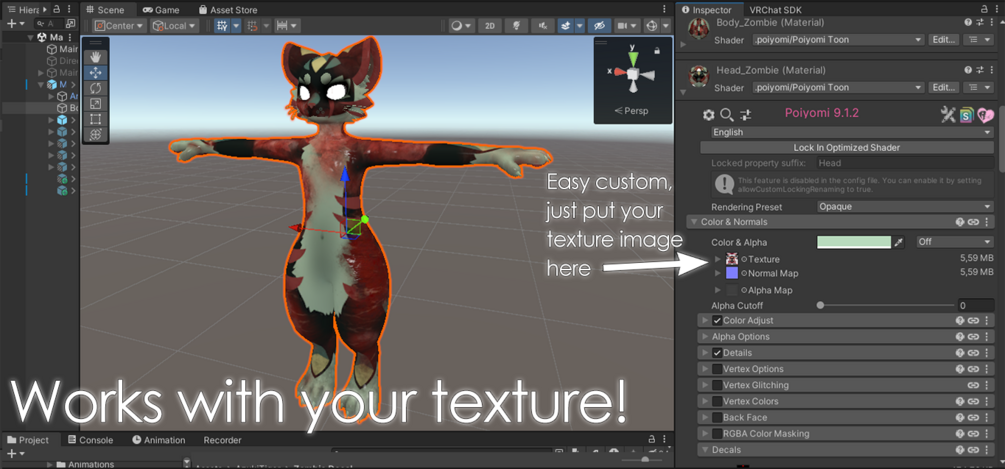This screenshot has width=1005, height=469.
Task: Expand the Normal Map property arrow
Action: tap(718, 273)
